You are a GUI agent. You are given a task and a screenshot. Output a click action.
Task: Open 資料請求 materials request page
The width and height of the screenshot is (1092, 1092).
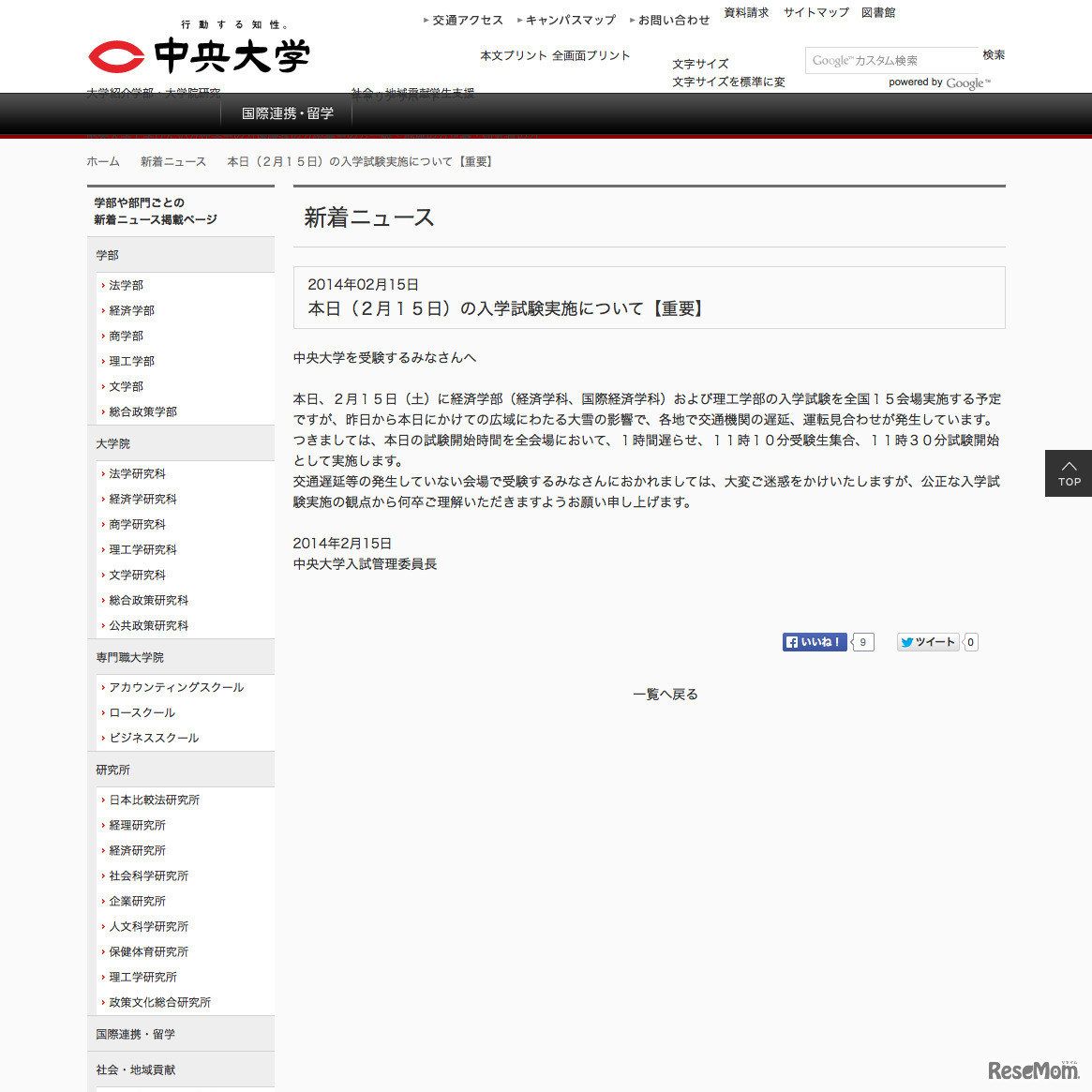coord(745,12)
